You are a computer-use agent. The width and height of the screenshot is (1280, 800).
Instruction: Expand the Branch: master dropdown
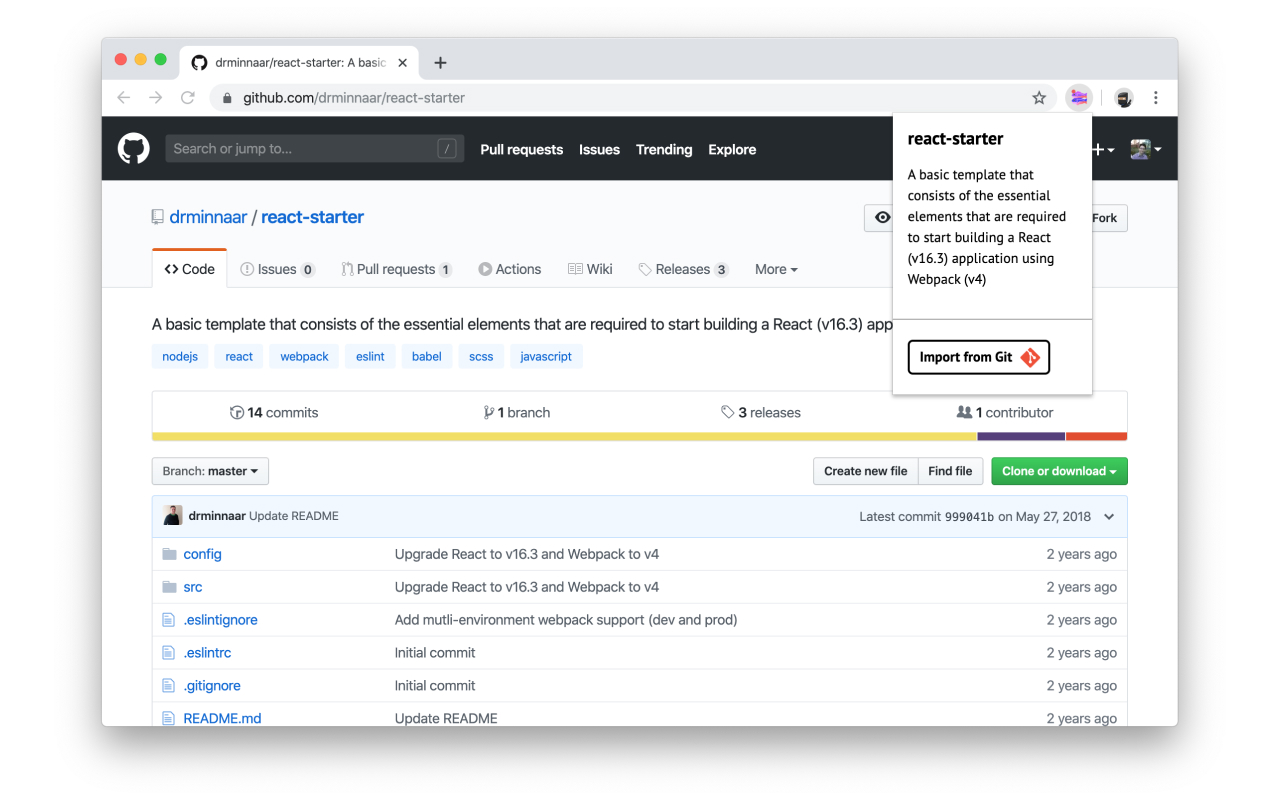click(x=210, y=471)
